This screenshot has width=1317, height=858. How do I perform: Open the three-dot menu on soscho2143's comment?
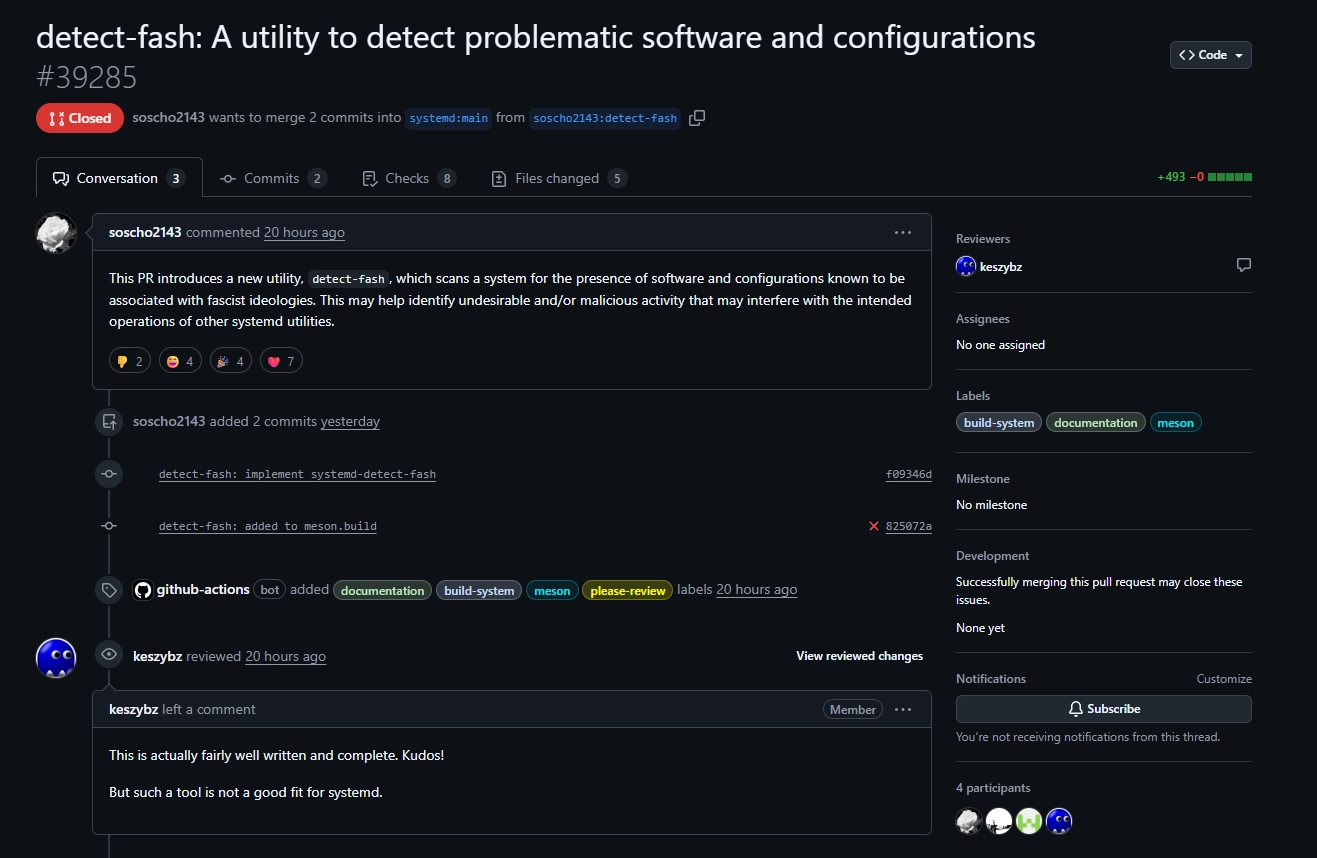click(903, 233)
